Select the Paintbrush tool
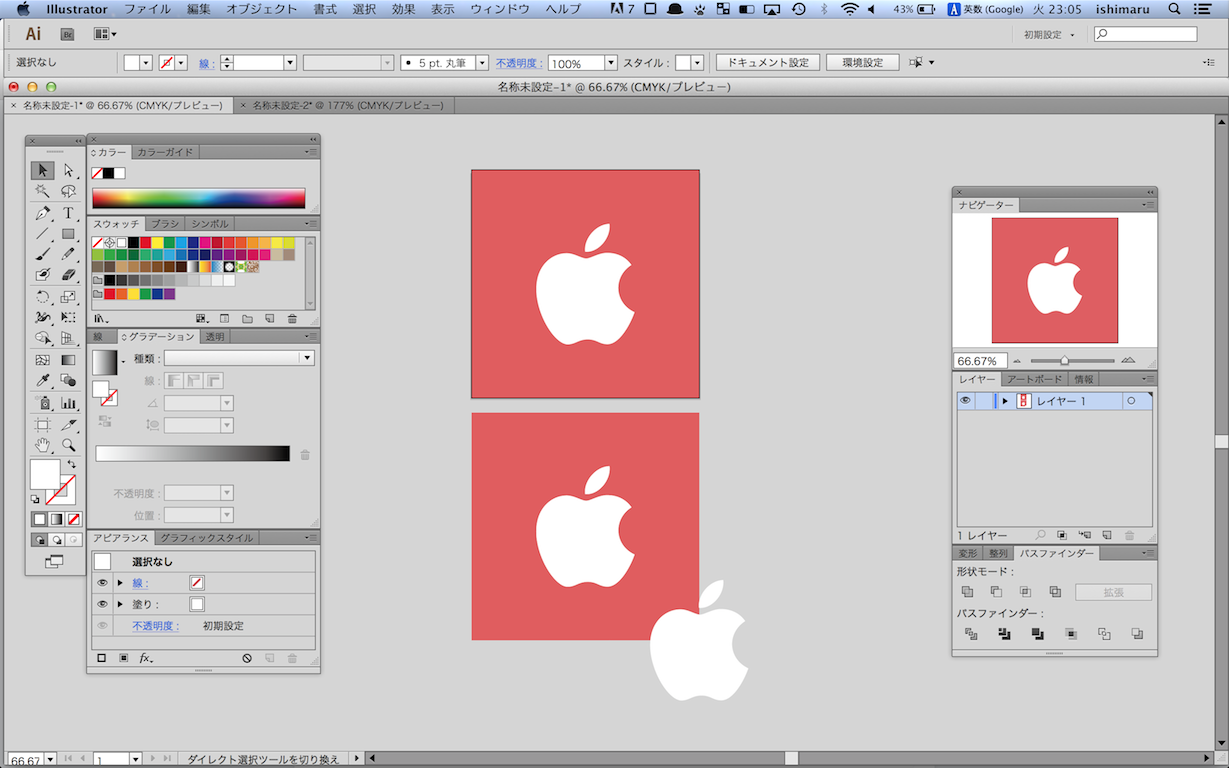The height and width of the screenshot is (768, 1229). [43, 254]
